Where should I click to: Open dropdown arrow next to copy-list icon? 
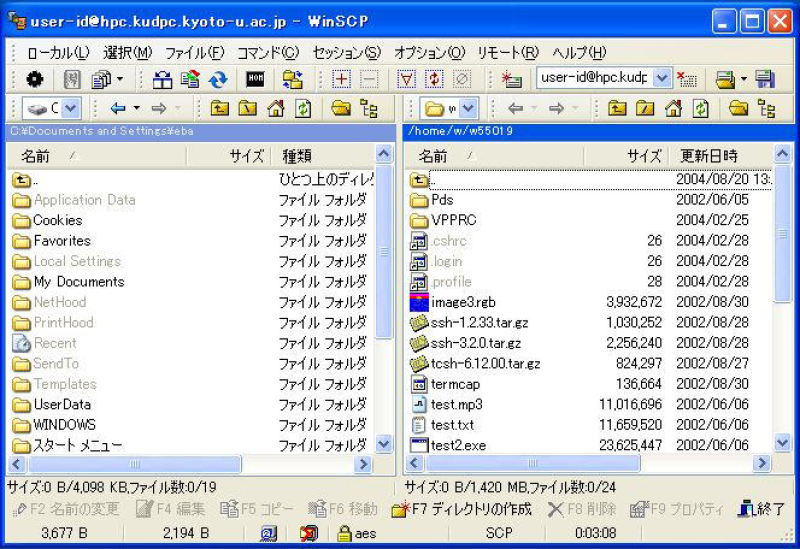click(120, 79)
